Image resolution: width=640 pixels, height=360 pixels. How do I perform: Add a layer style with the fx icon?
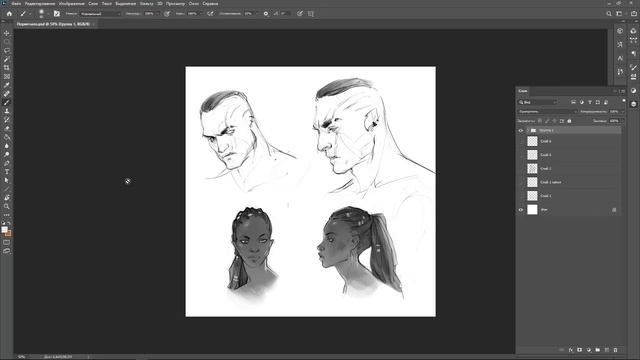coord(571,350)
